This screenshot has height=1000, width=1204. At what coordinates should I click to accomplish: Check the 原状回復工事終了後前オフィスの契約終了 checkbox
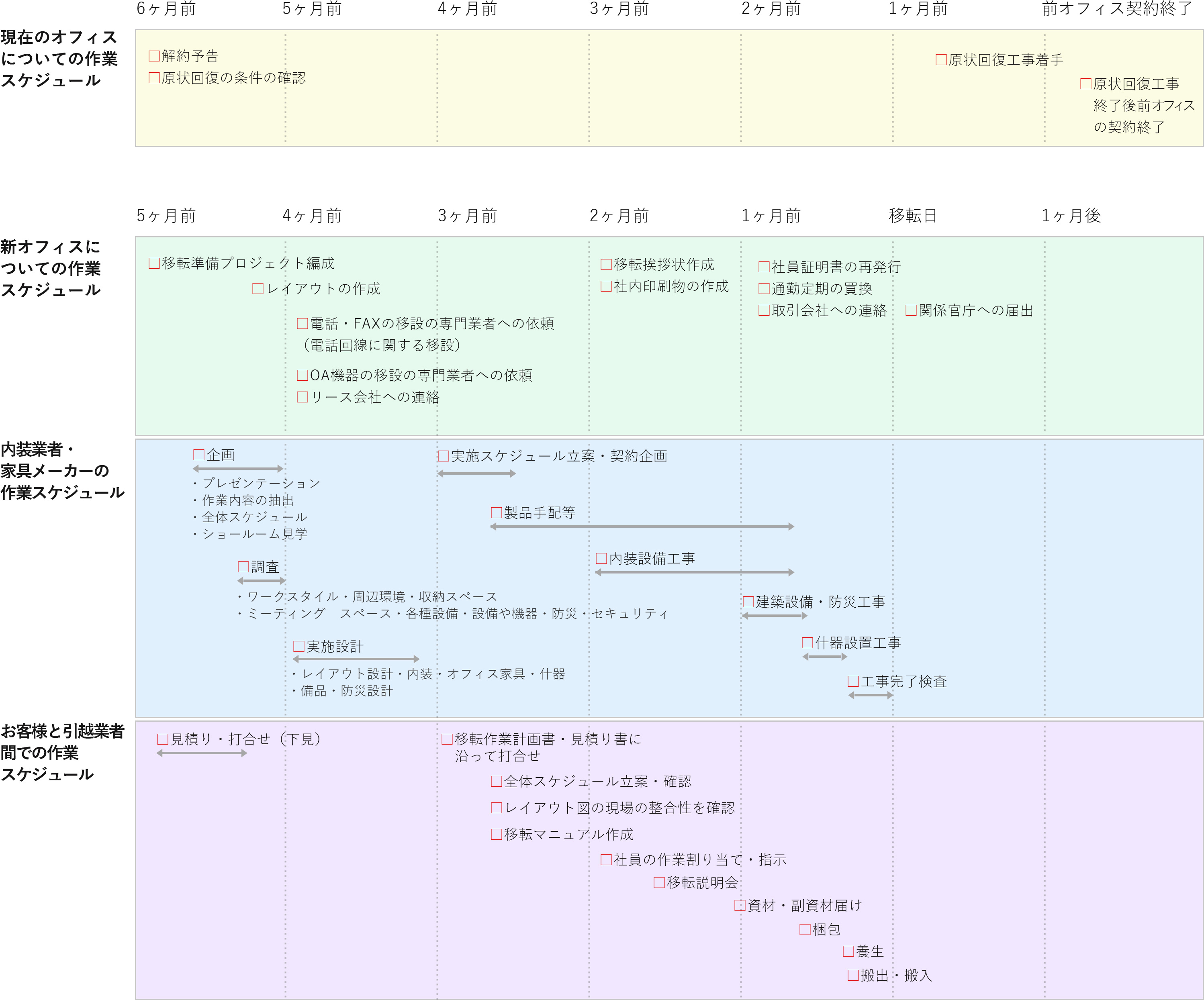pos(1086,84)
